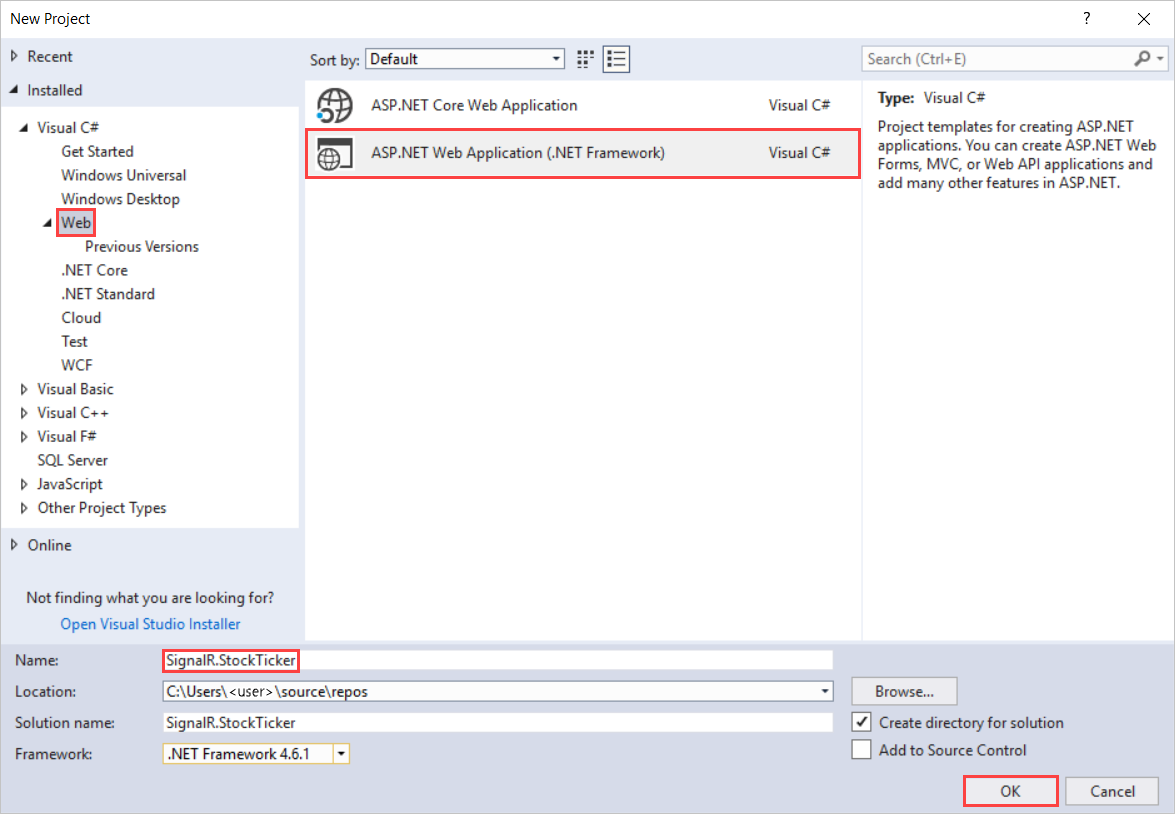Switch template list to small icons view

[x=616, y=59]
